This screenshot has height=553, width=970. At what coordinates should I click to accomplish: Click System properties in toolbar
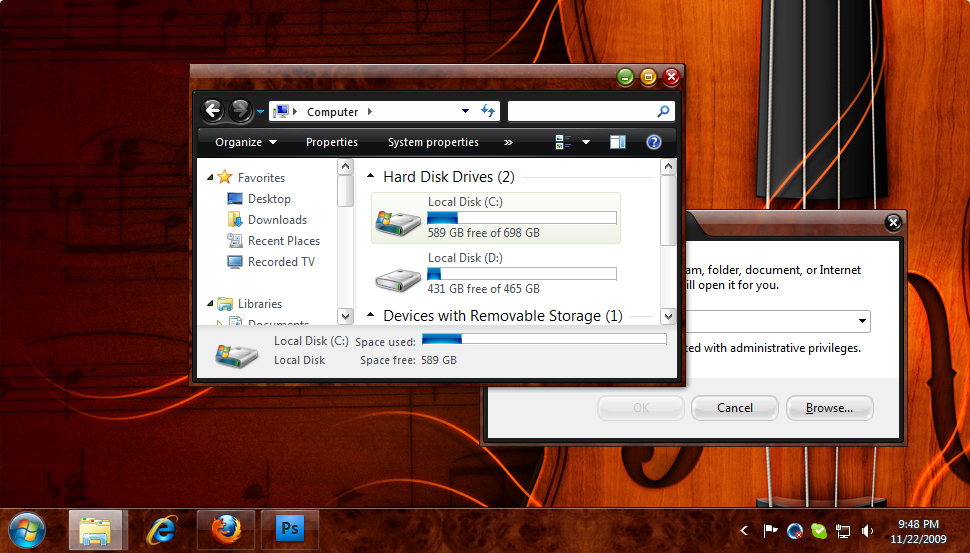point(433,142)
